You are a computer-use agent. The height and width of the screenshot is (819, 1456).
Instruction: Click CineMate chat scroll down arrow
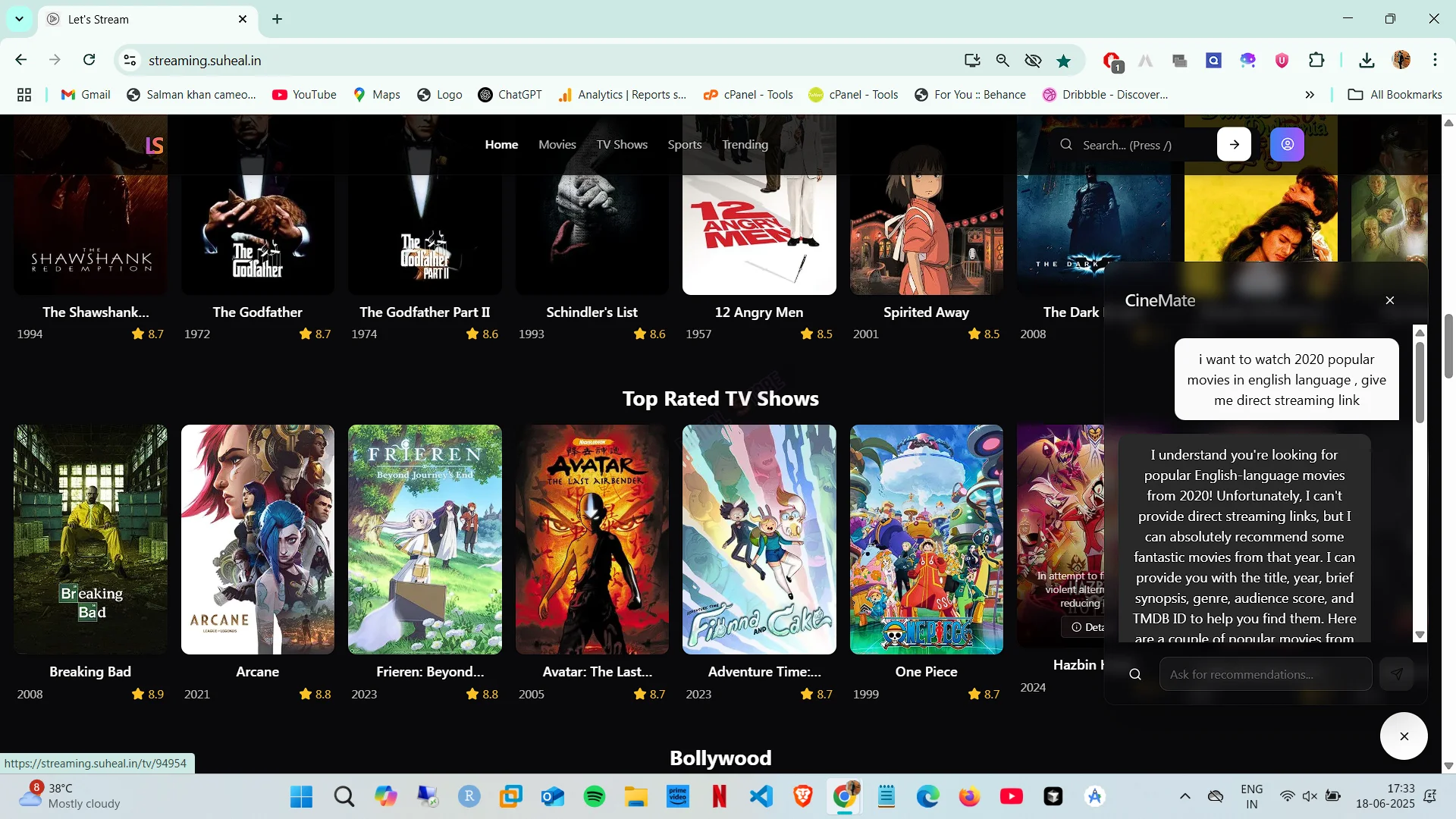[x=1420, y=635]
